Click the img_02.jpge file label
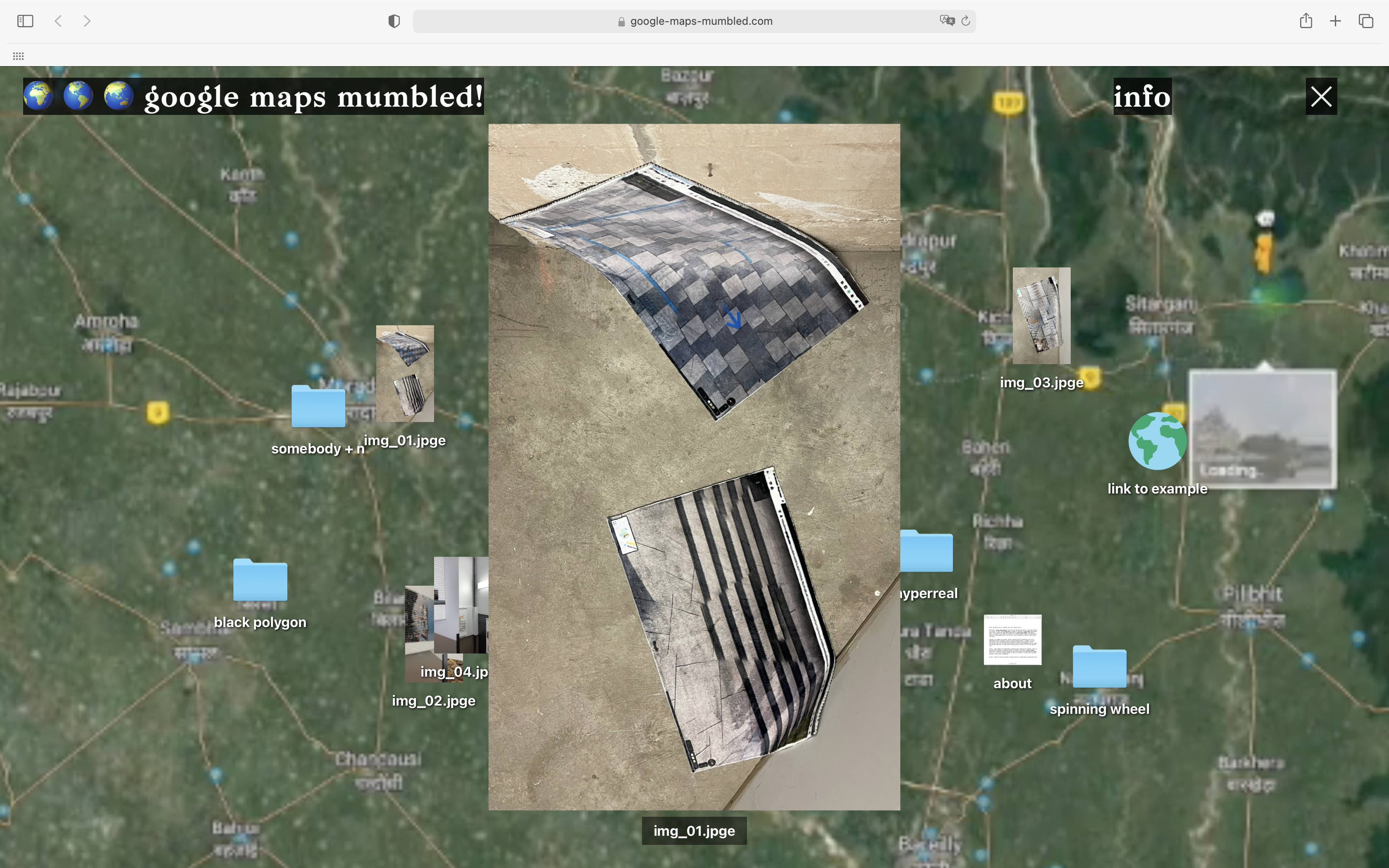Image resolution: width=1389 pixels, height=868 pixels. point(433,701)
